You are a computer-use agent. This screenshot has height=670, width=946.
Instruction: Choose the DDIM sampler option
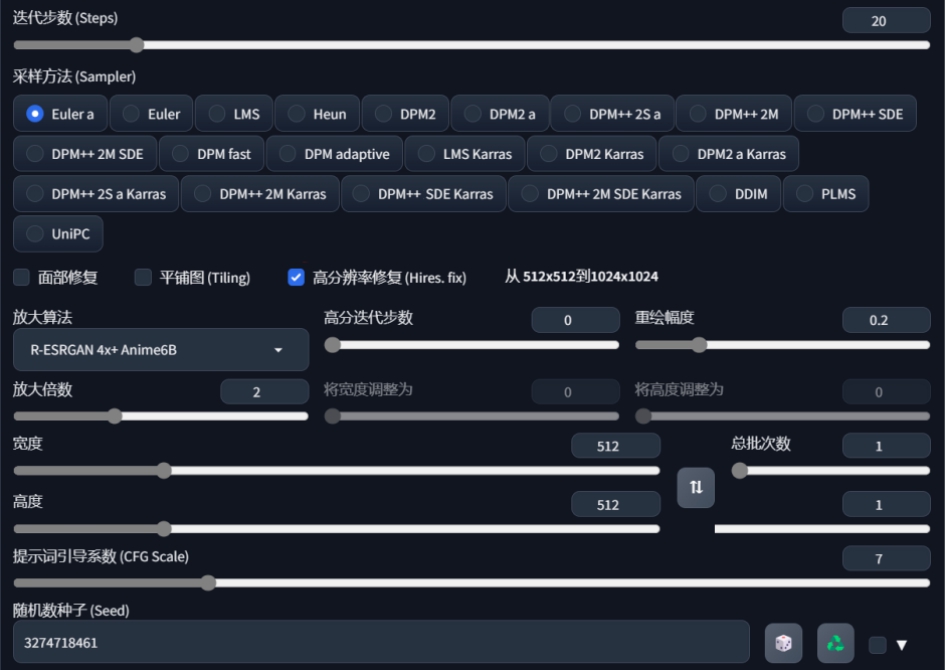pyautogui.click(x=739, y=194)
